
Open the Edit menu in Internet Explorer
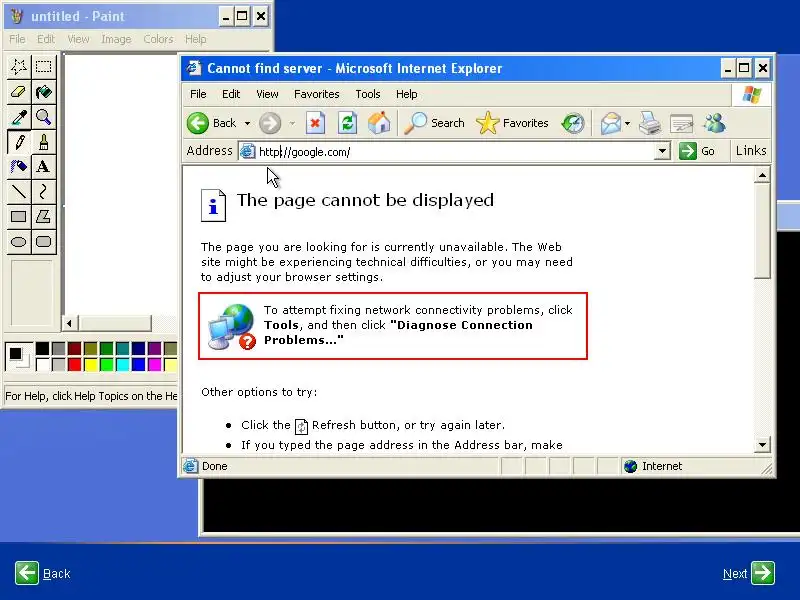point(231,94)
